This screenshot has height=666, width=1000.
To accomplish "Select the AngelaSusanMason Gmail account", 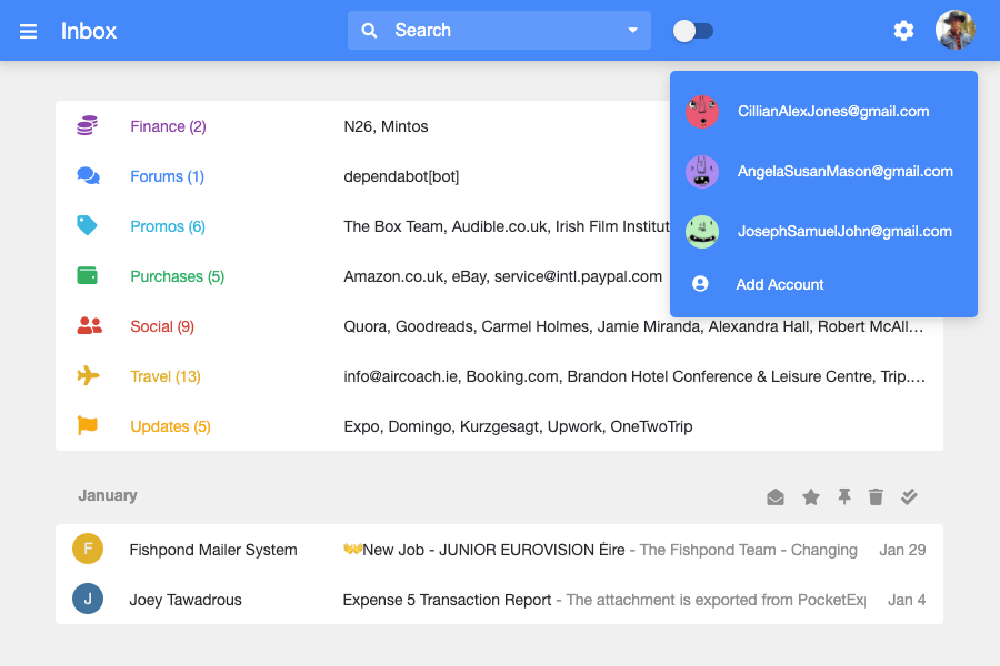I will pos(846,171).
